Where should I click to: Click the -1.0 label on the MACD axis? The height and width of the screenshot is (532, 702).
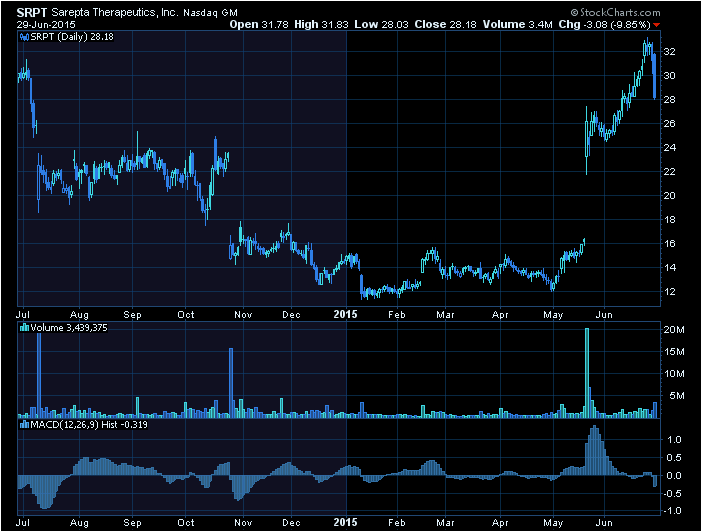pos(672,511)
